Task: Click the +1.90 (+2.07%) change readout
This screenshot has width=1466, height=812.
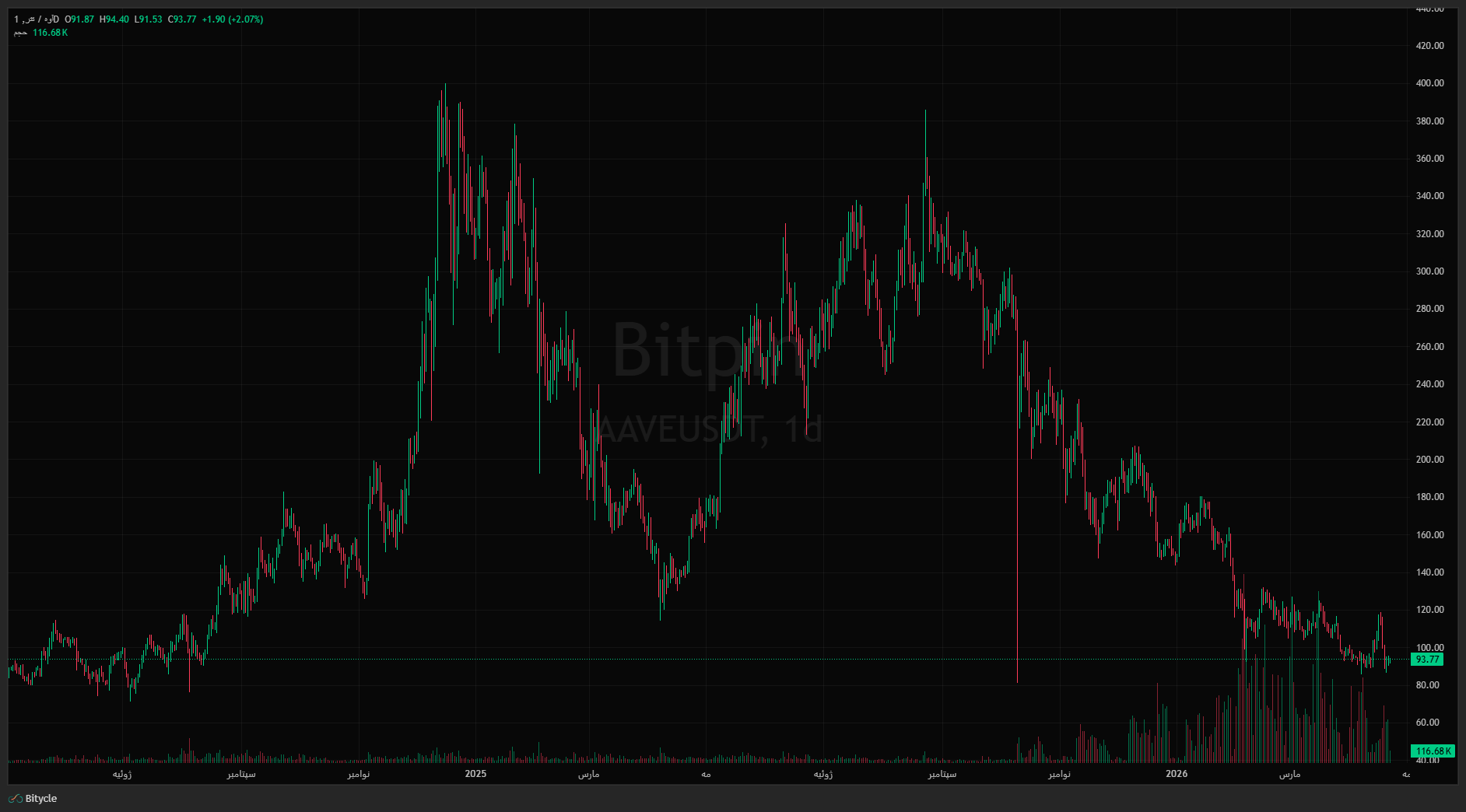Action: 233,19
